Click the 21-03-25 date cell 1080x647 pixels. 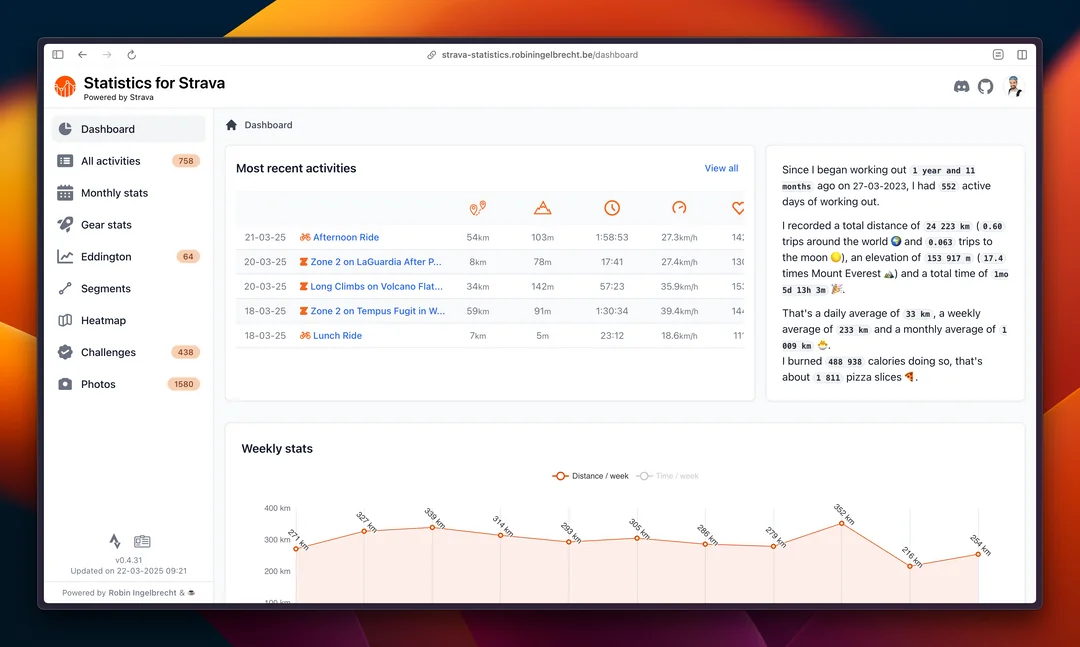point(265,237)
